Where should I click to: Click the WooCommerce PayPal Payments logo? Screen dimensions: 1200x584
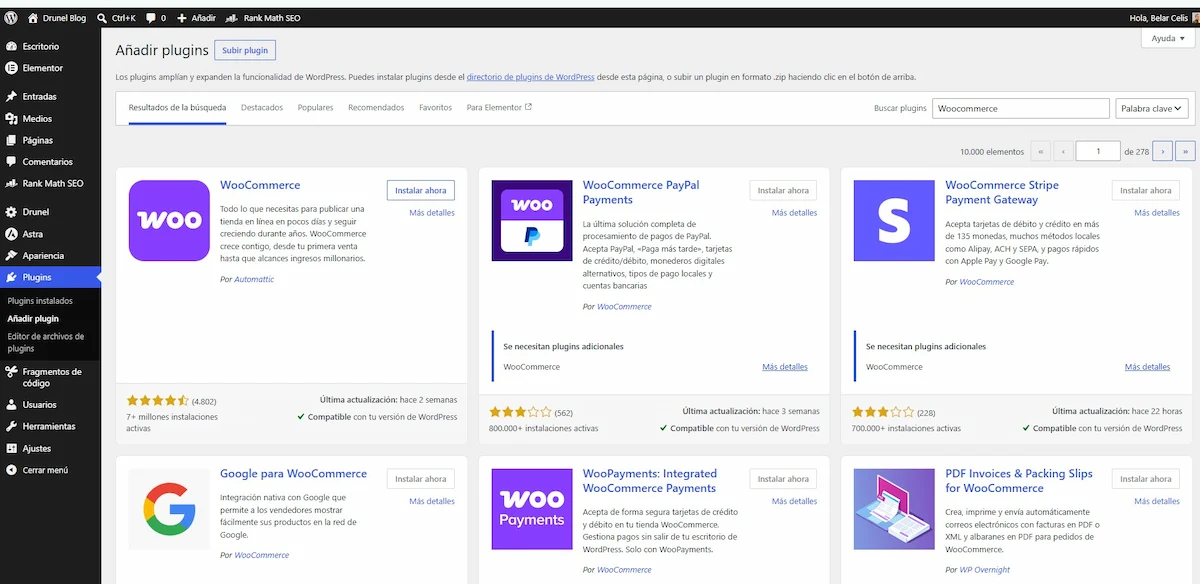pyautogui.click(x=531, y=220)
